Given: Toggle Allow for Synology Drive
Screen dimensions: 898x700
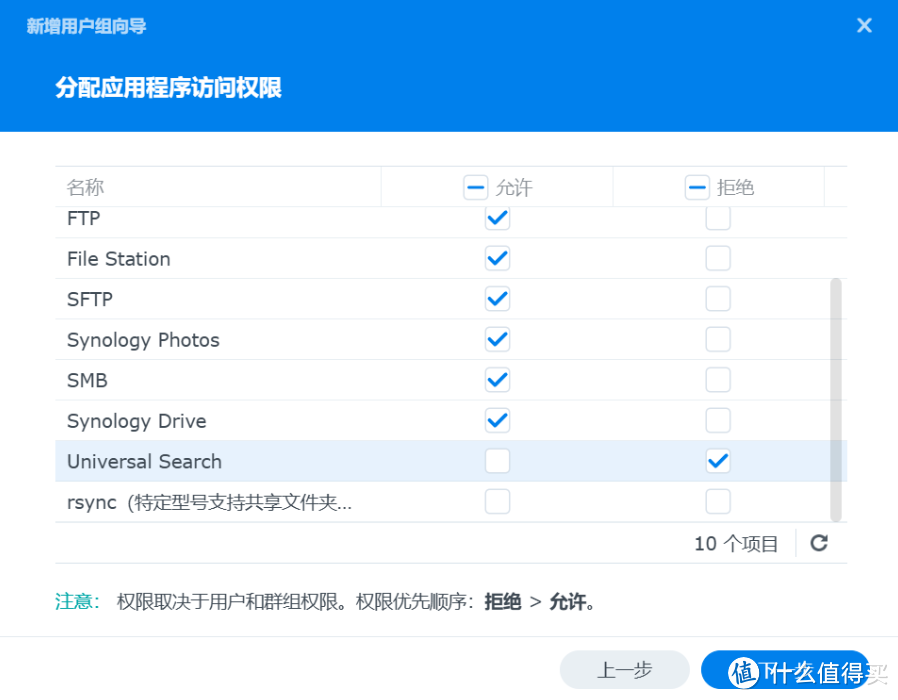Looking at the screenshot, I should (497, 420).
